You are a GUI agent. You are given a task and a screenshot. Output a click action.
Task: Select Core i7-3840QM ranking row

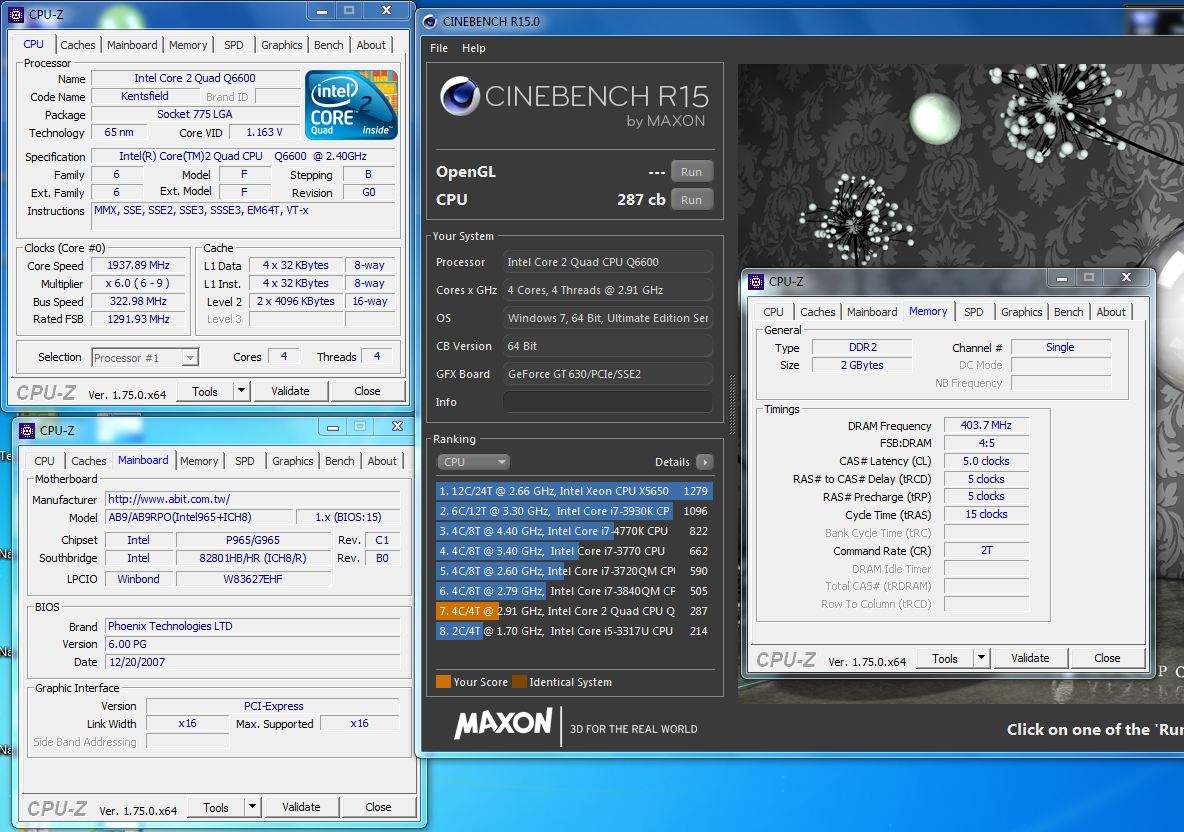click(x=574, y=591)
